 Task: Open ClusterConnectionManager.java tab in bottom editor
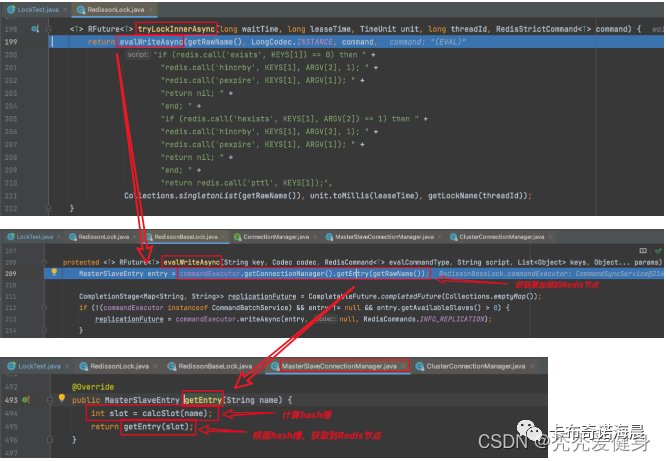pyautogui.click(x=471, y=366)
